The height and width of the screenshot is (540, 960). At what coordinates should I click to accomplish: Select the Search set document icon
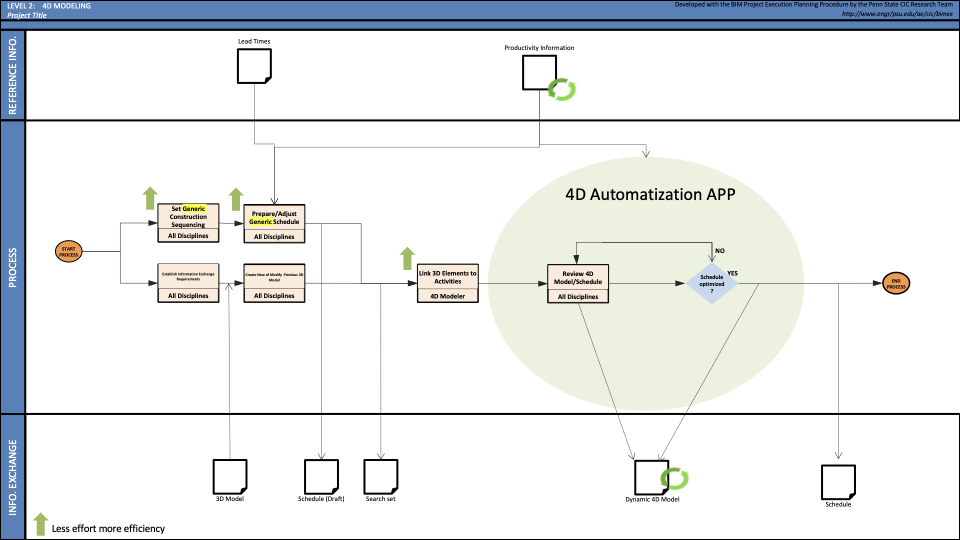(x=381, y=476)
